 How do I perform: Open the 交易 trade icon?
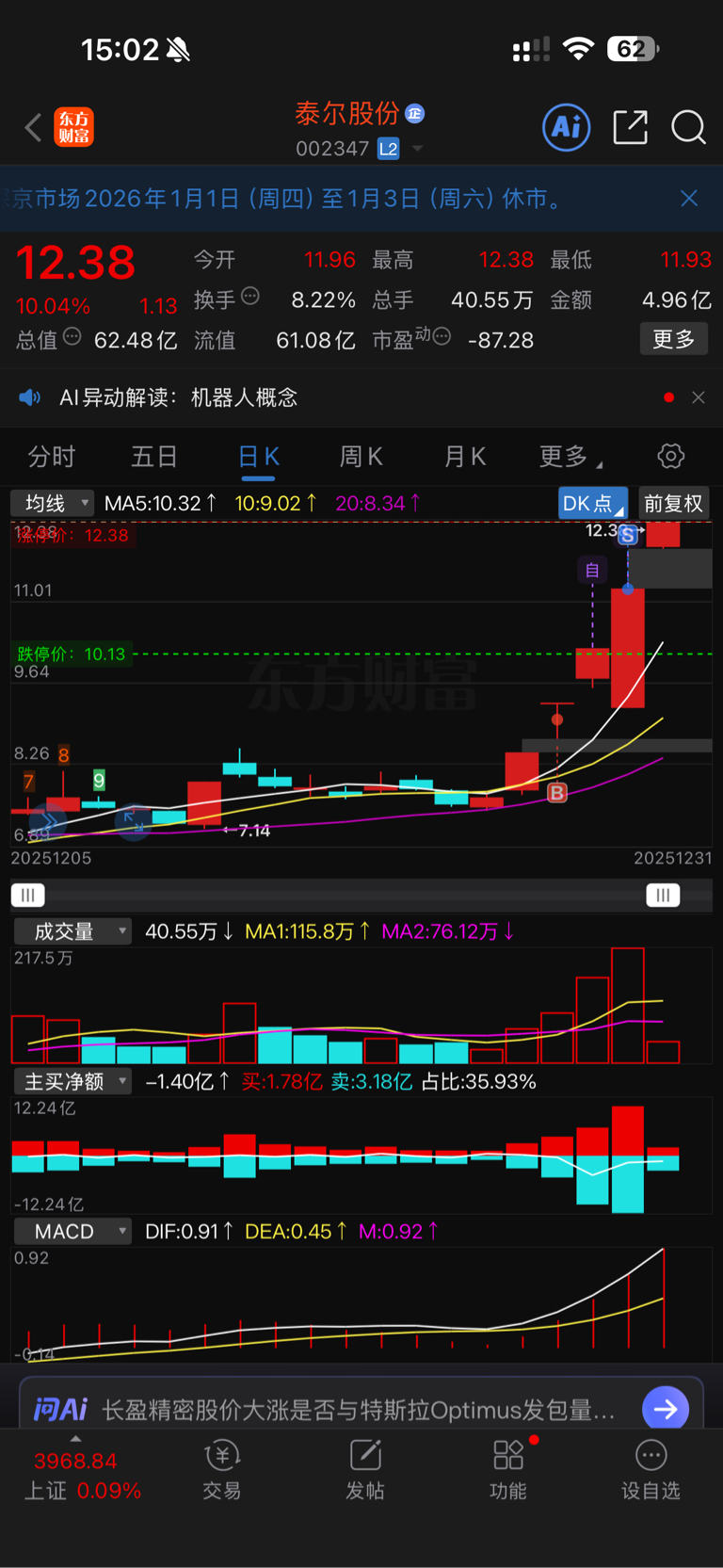pyautogui.click(x=222, y=1469)
